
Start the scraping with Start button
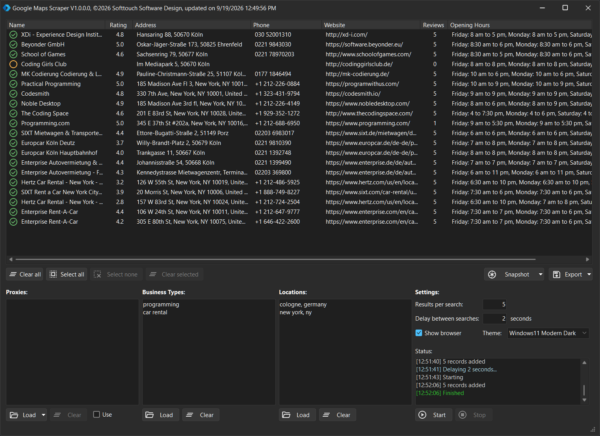point(433,415)
